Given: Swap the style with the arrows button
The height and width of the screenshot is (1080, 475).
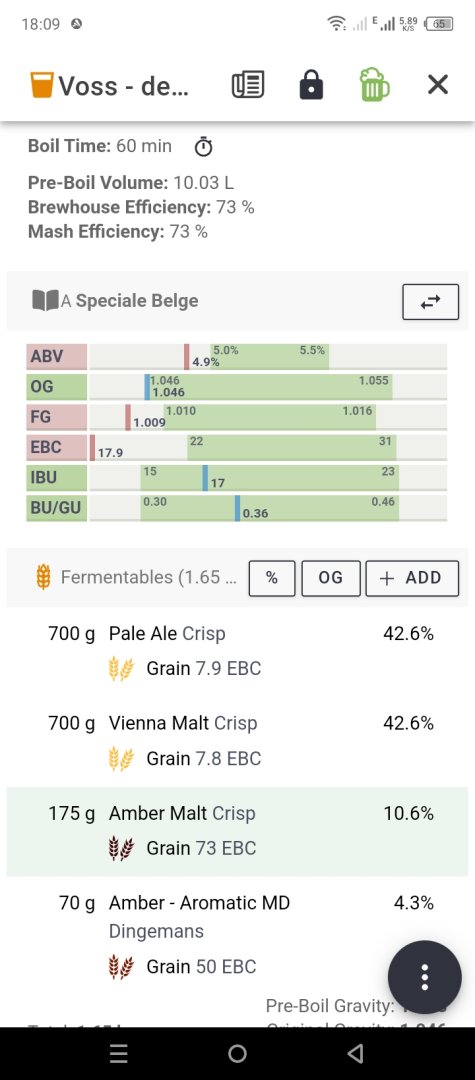Looking at the screenshot, I should pyautogui.click(x=430, y=302).
